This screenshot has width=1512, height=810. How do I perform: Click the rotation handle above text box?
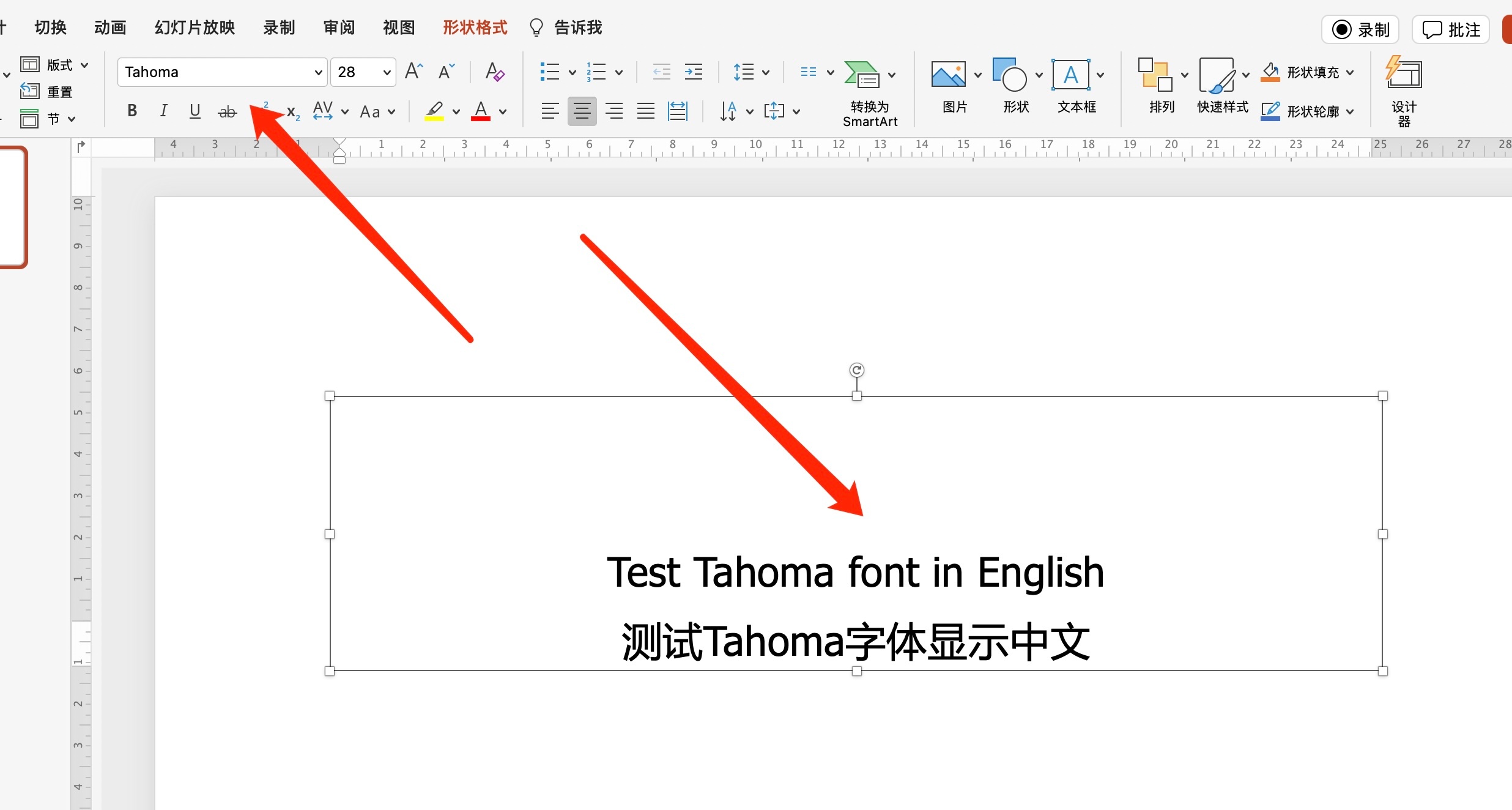857,370
